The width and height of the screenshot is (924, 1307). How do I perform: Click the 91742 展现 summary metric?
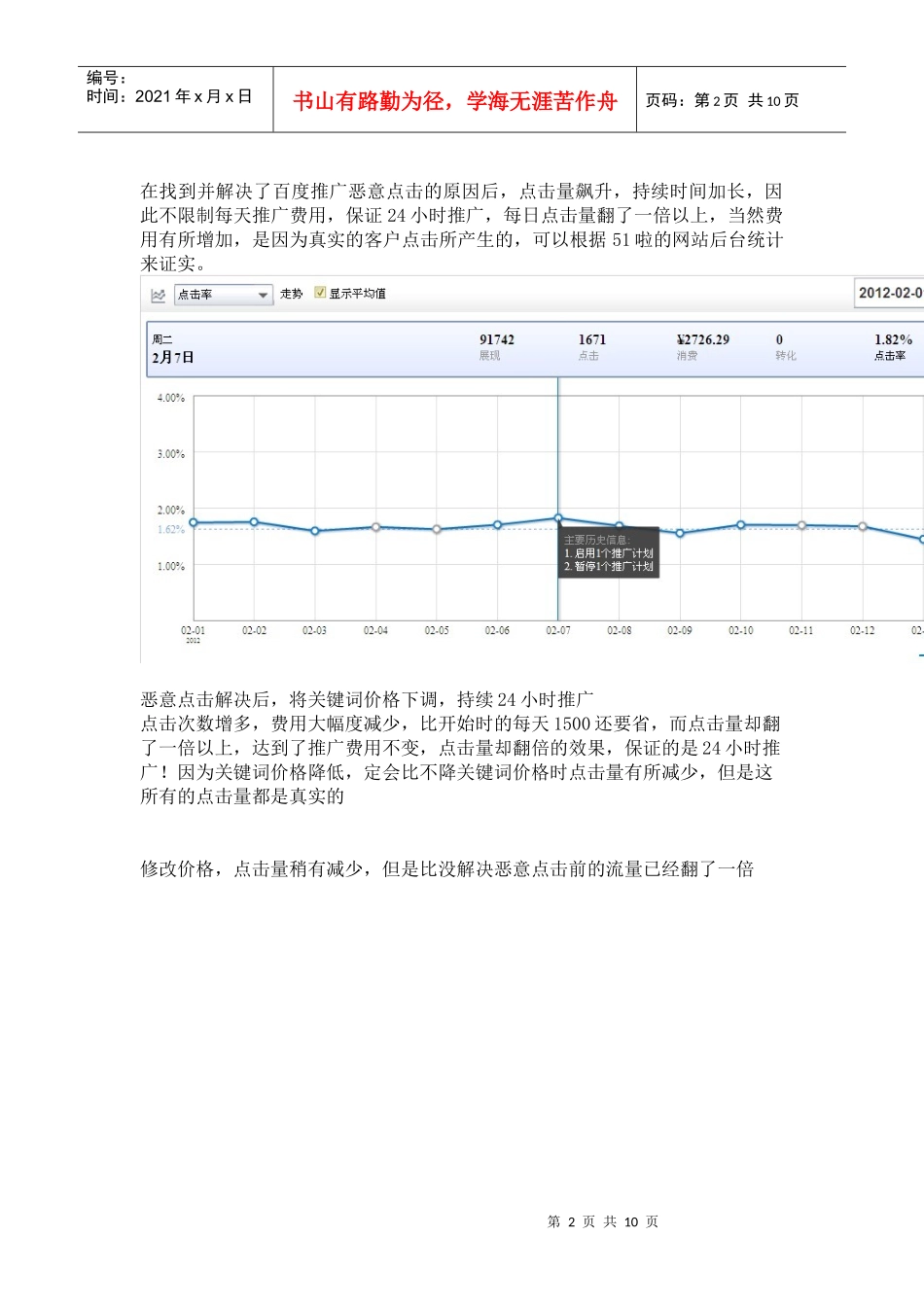[x=496, y=347]
